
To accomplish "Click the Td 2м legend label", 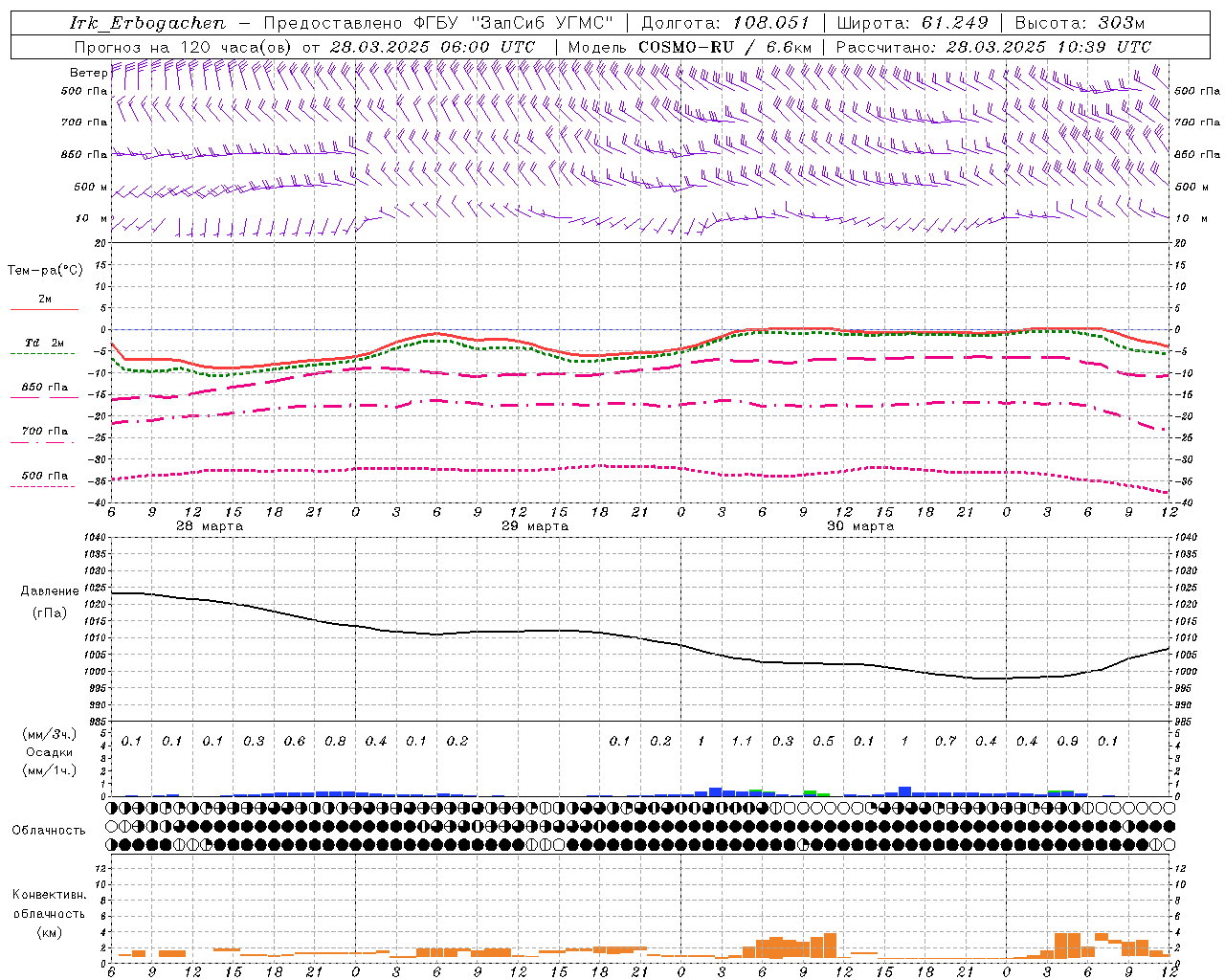I will (44, 343).
